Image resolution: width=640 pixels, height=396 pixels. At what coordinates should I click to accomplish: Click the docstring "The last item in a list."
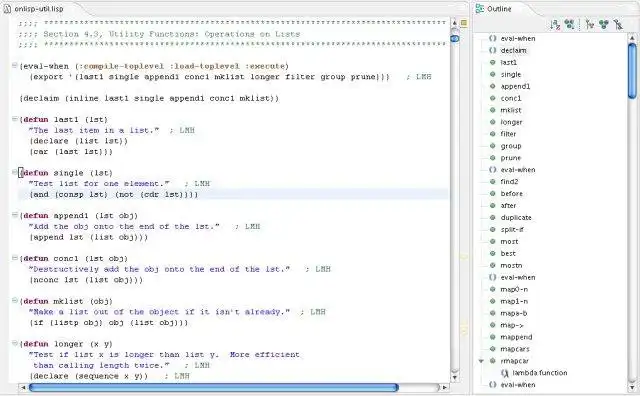(x=93, y=130)
